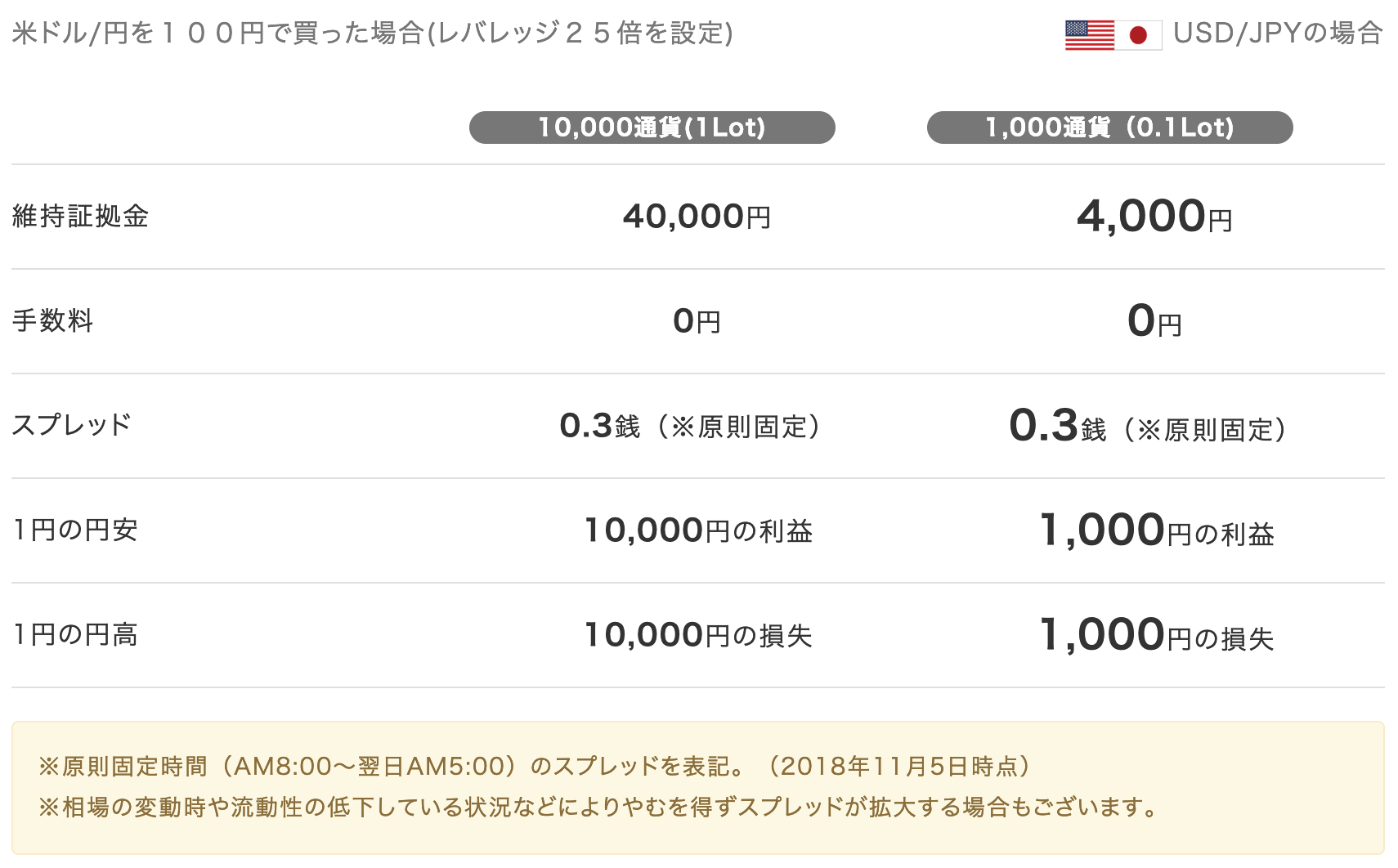Viewport: 1398px width, 868px height.
Task: Click the 米ドル/円を100円で買った場合 heading
Action: click(372, 34)
